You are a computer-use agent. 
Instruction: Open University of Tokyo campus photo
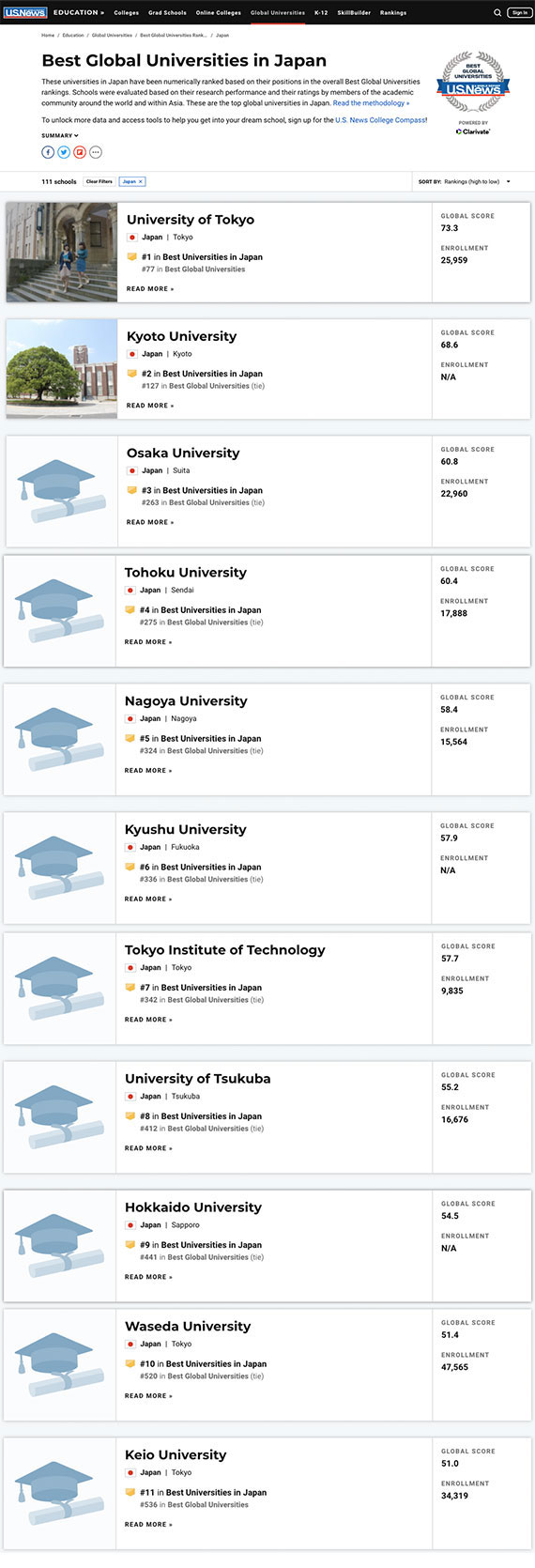click(x=62, y=252)
